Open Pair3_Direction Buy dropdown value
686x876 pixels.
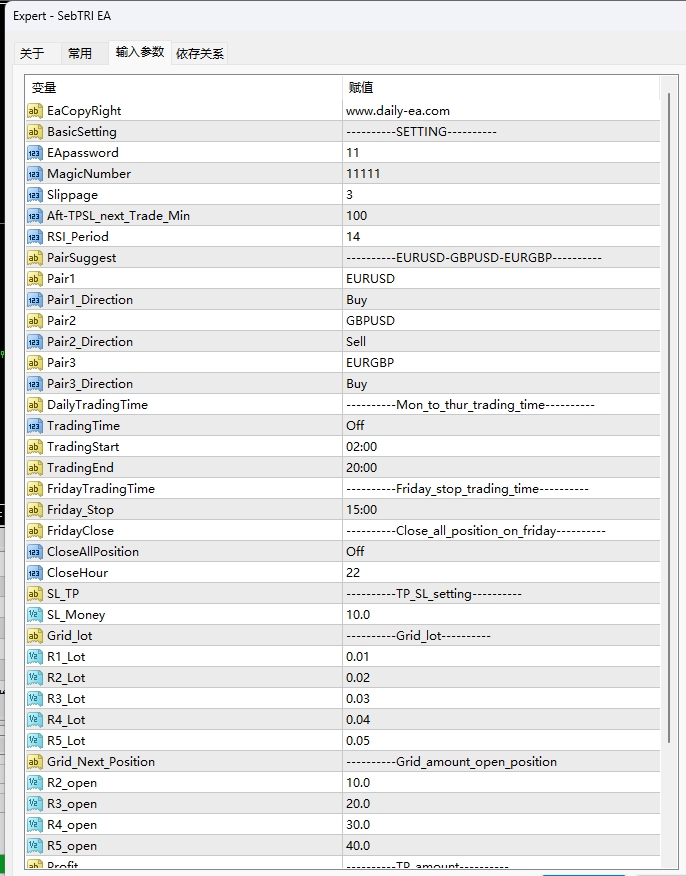pyautogui.click(x=357, y=384)
